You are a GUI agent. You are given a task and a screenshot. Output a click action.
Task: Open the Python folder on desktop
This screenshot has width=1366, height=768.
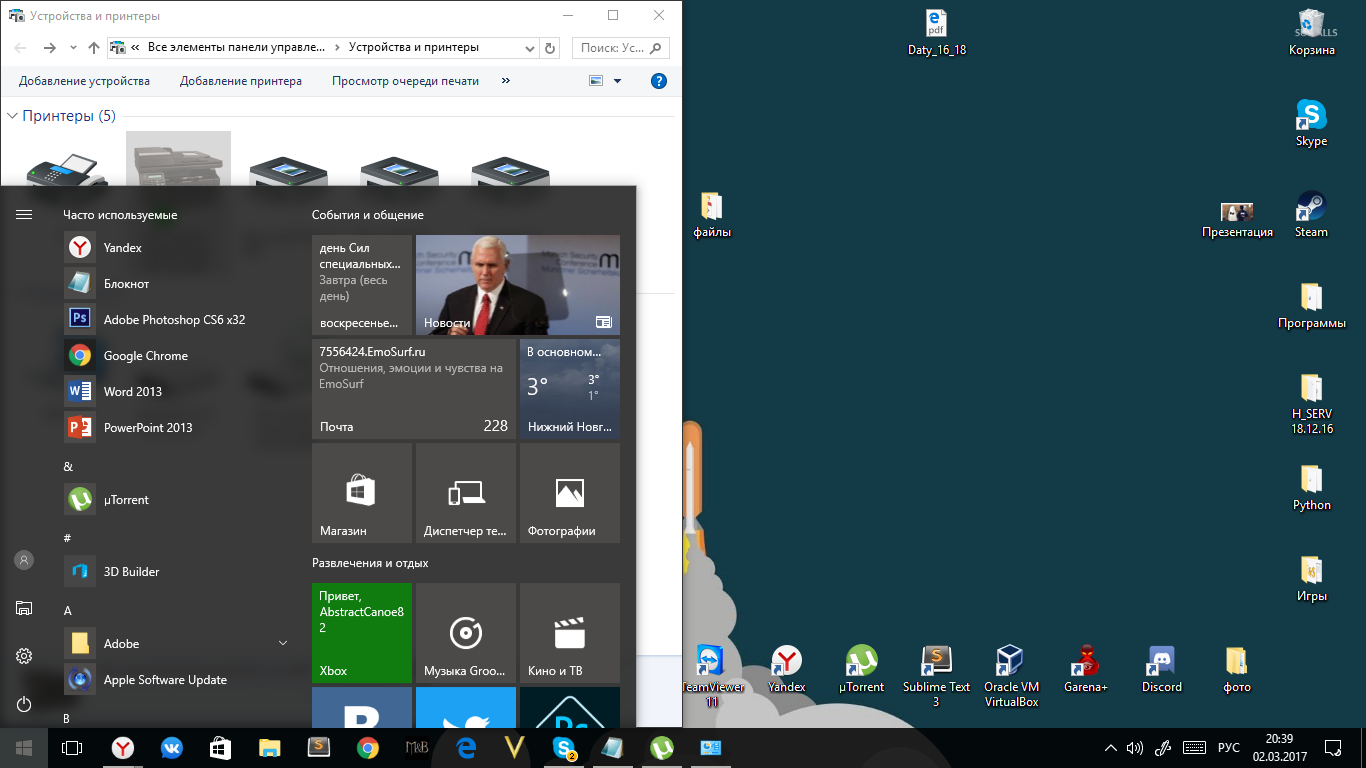1312,488
